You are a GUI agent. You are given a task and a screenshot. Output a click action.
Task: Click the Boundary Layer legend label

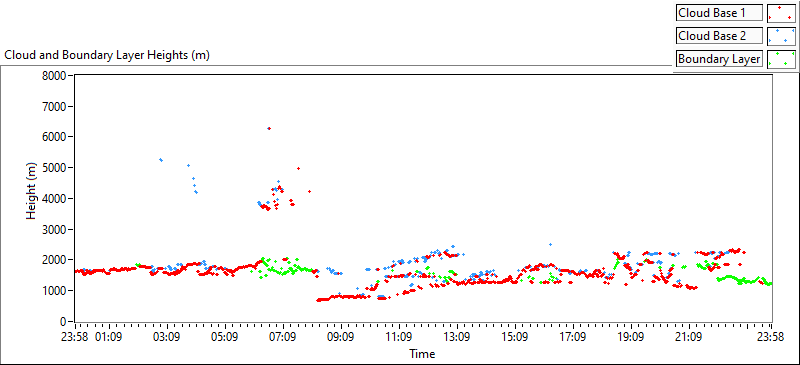point(720,59)
